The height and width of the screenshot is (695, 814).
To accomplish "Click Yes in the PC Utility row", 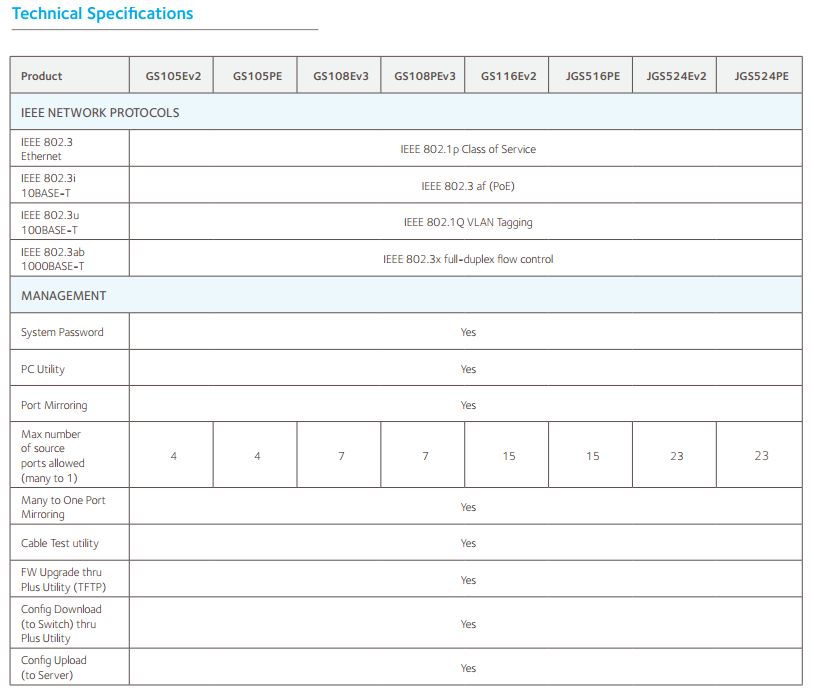I will coord(468,369).
